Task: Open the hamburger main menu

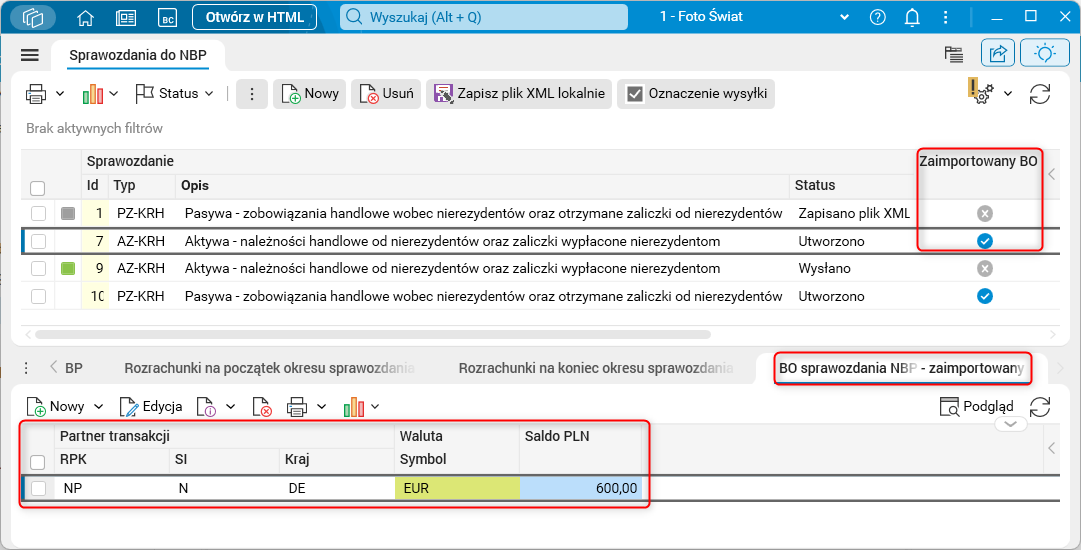Action: click(x=30, y=56)
